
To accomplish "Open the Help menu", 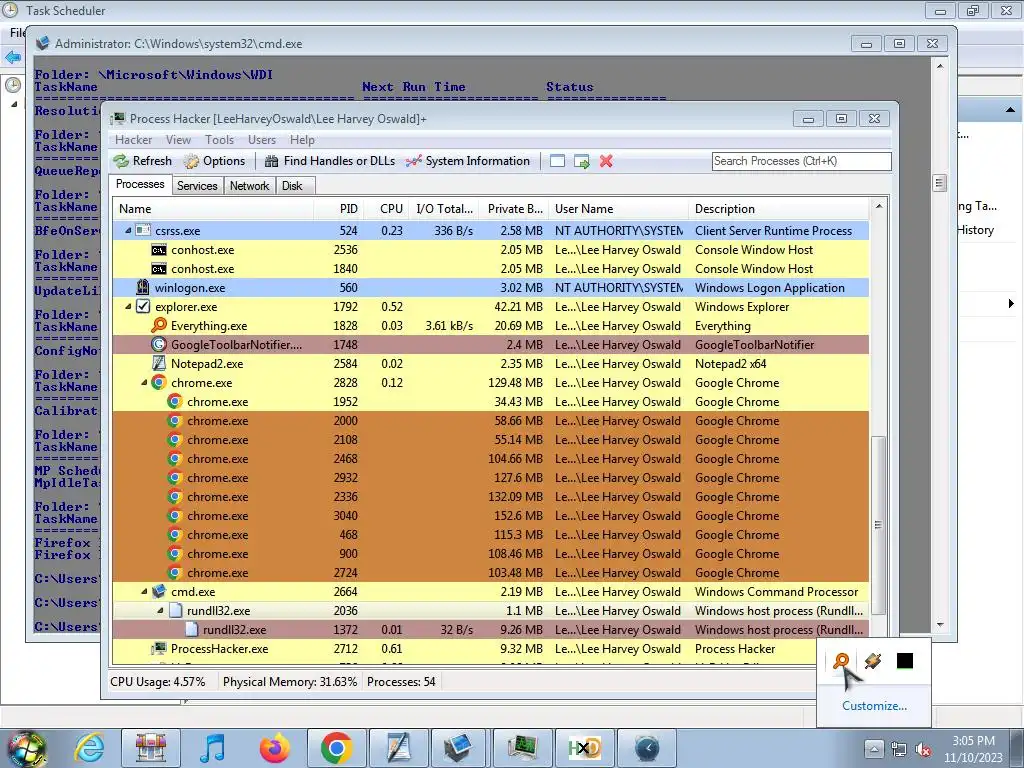I will coord(302,140).
